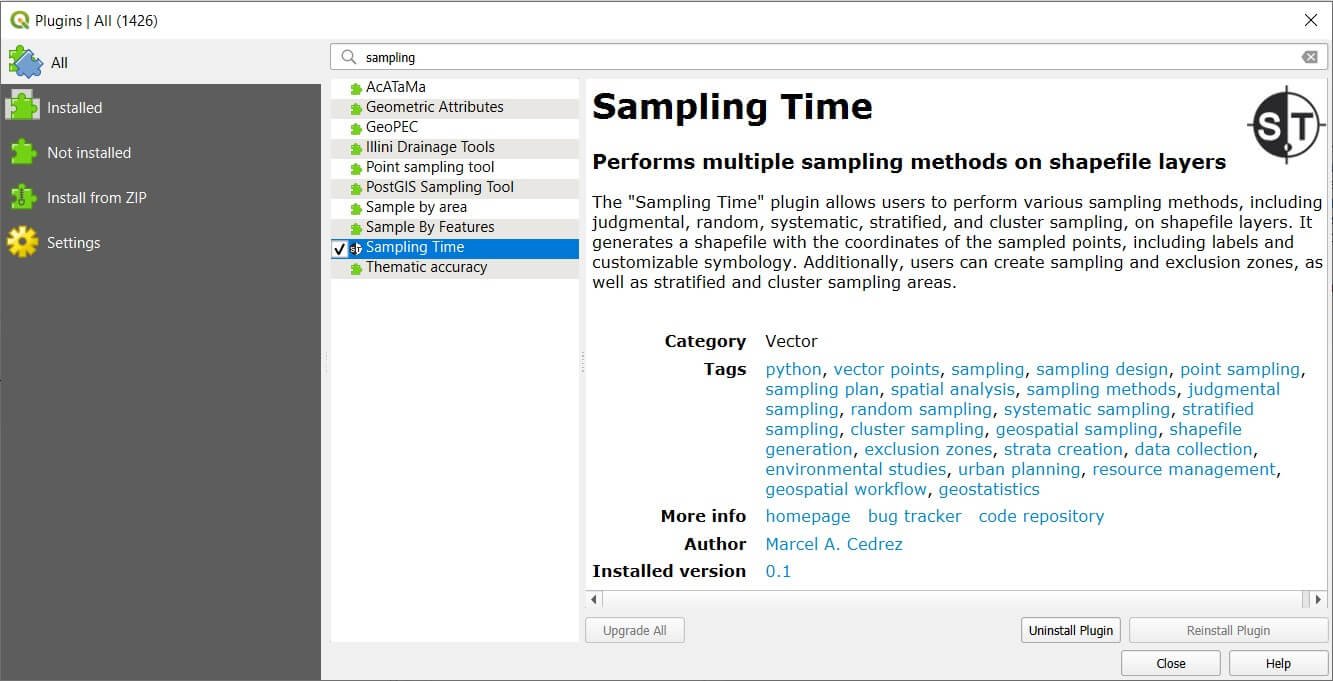Click the geostatistics tag
This screenshot has height=681, width=1333.
click(989, 489)
